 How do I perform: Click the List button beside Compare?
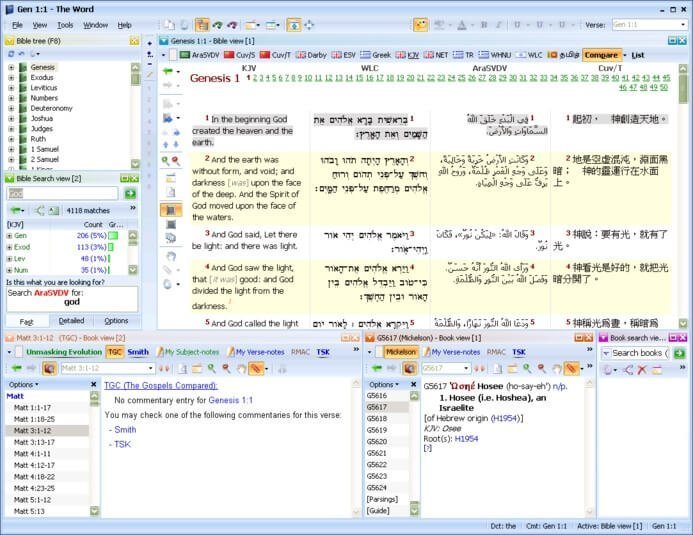point(637,55)
